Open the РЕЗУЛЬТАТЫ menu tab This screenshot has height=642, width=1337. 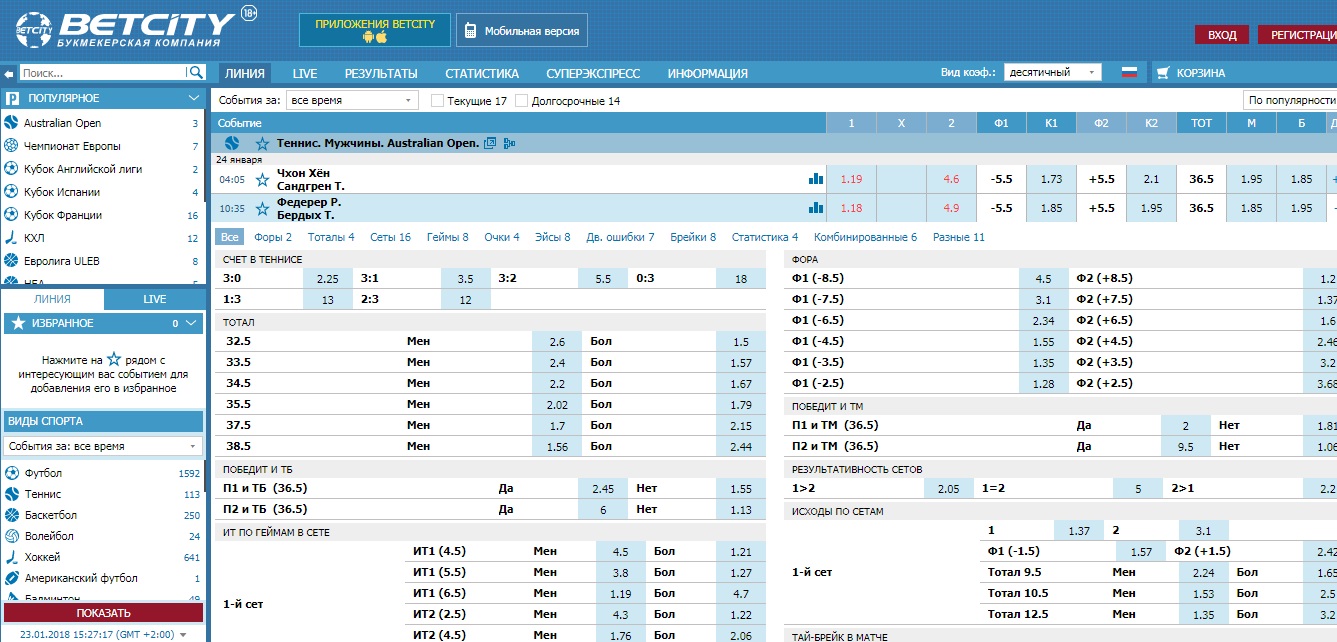point(381,73)
